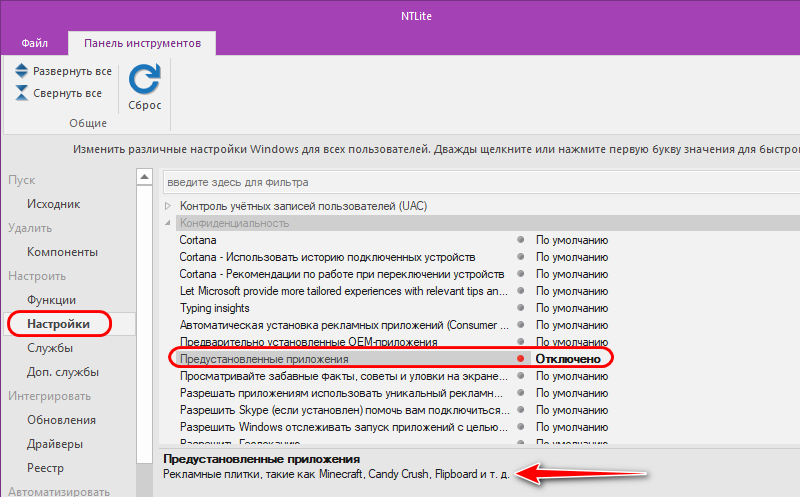Open the Компоненты page in sidebar
The image size is (800, 497).
click(62, 252)
